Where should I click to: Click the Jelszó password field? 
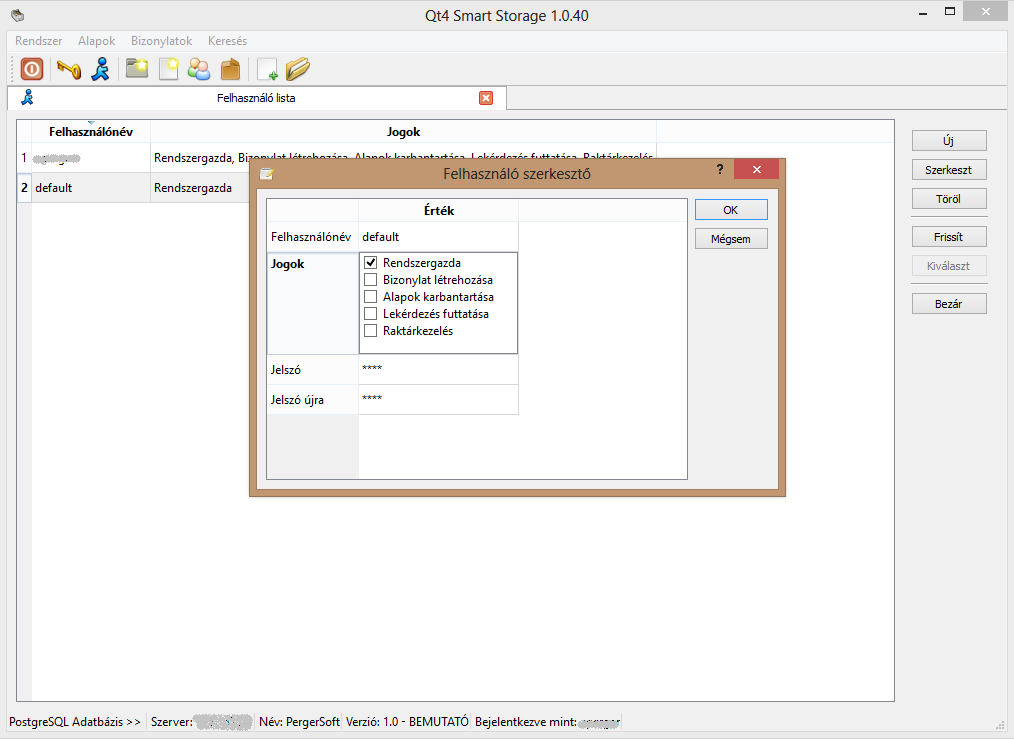click(438, 370)
